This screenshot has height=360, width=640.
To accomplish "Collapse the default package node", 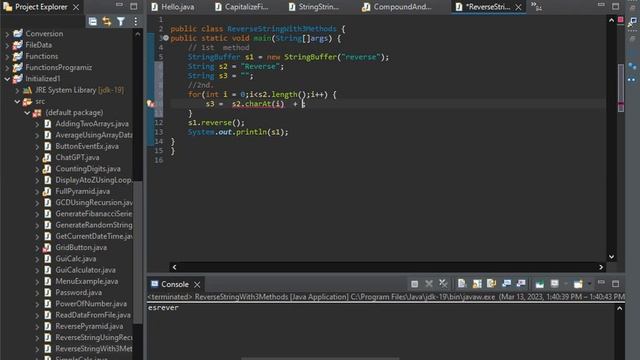I will (27, 113).
